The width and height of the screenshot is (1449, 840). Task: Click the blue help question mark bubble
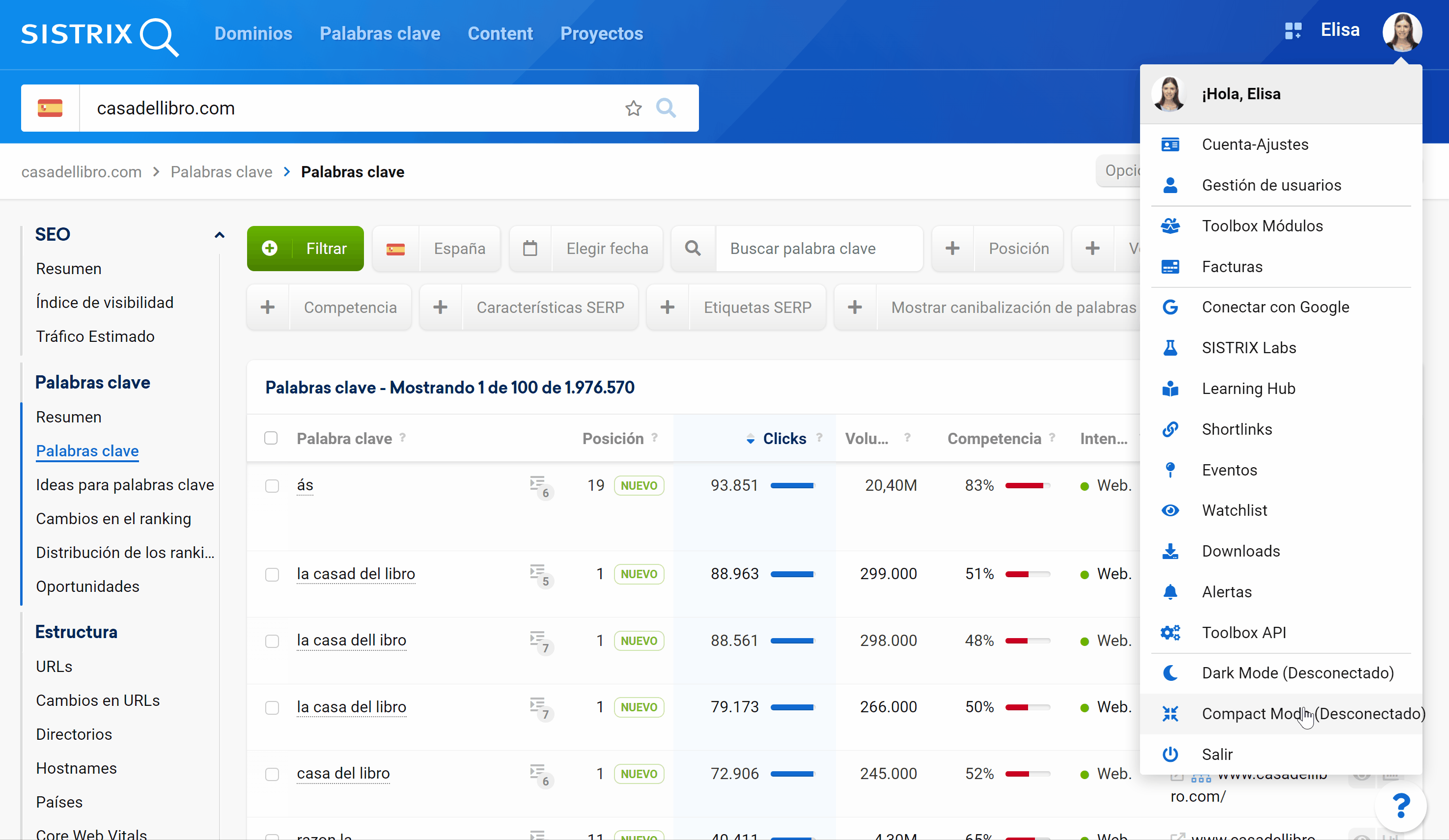pos(1401,806)
